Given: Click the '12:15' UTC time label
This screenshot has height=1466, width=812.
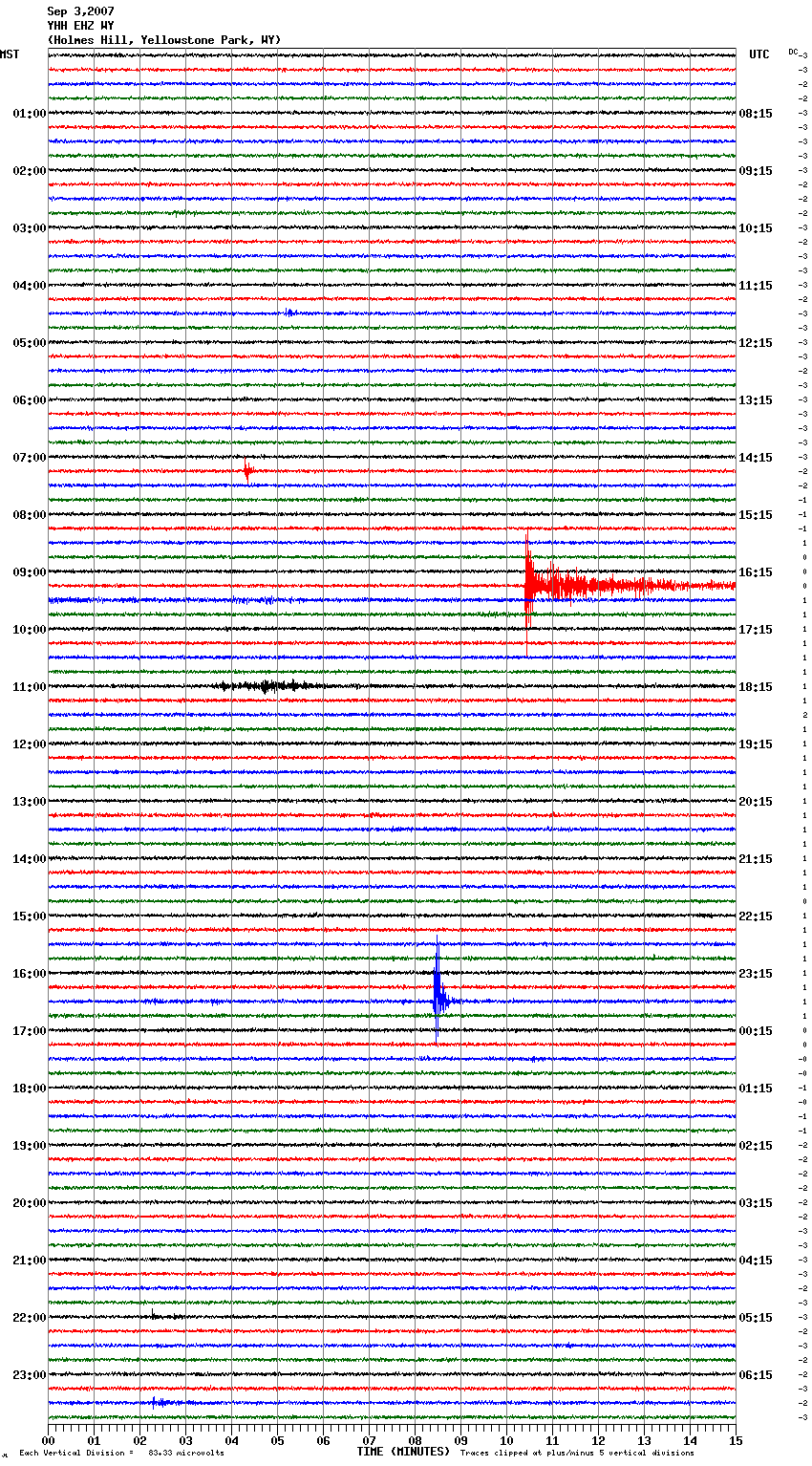Looking at the screenshot, I should 756,343.
